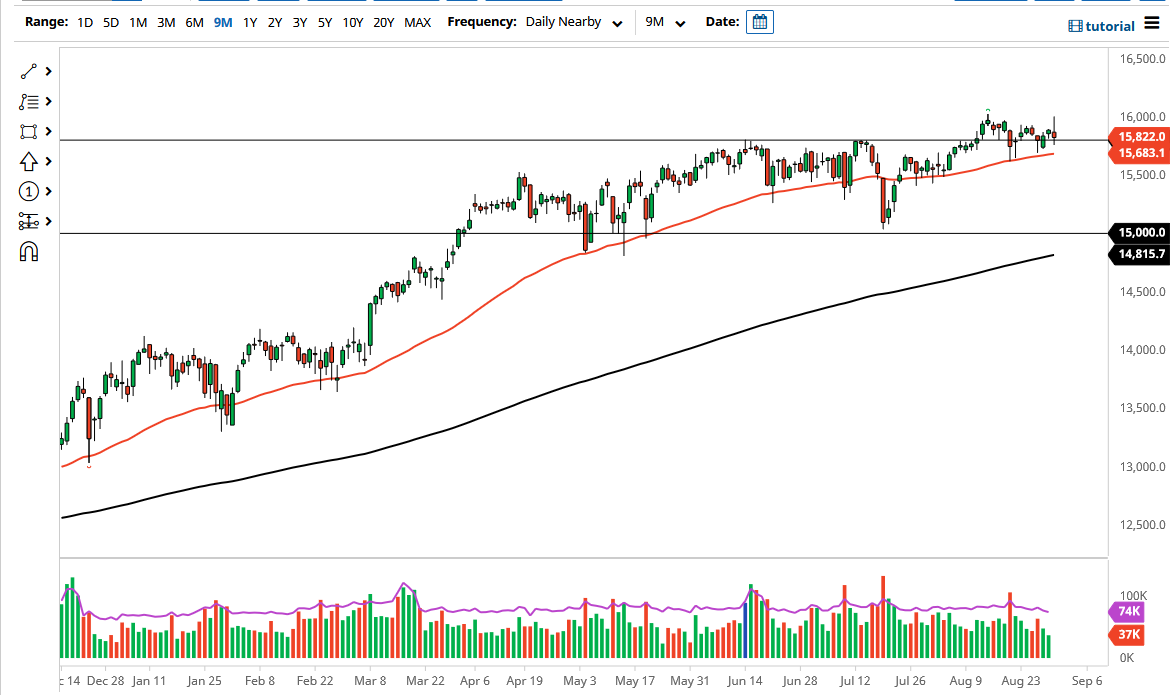
Task: Select the 6M range menu item
Action: coord(194,21)
